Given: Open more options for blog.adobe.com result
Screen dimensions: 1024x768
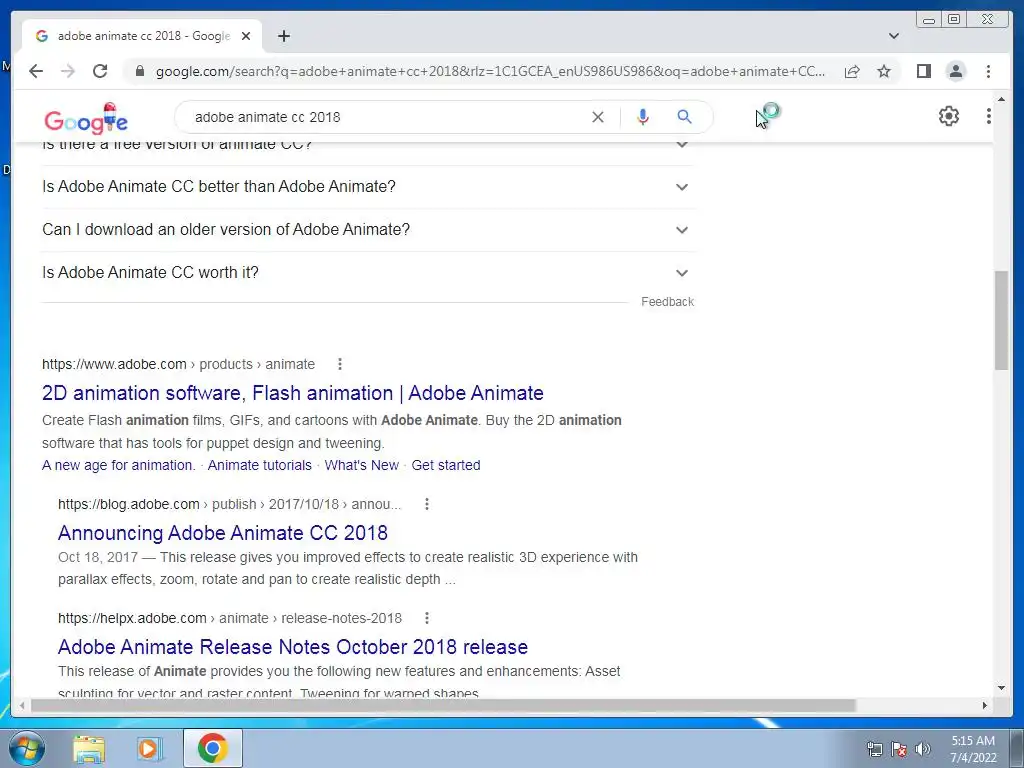Looking at the screenshot, I should click(426, 504).
